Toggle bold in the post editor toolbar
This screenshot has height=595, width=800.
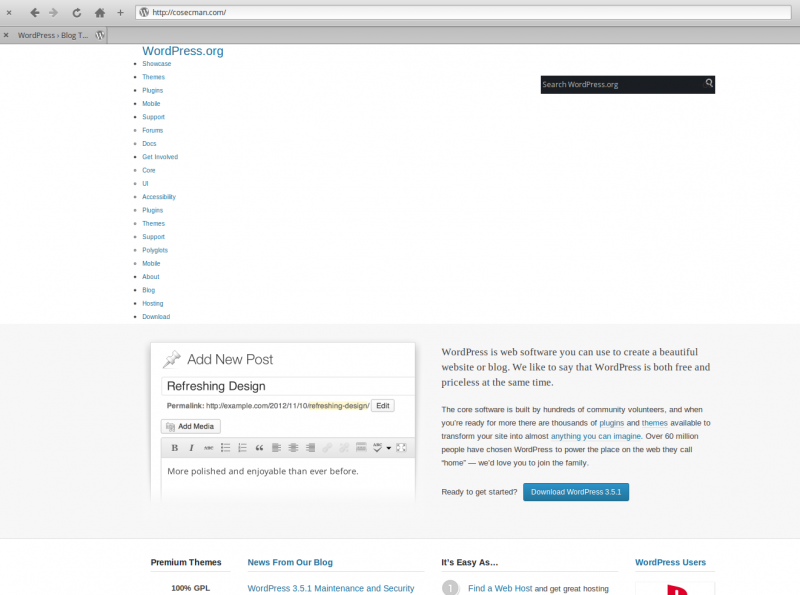point(175,447)
